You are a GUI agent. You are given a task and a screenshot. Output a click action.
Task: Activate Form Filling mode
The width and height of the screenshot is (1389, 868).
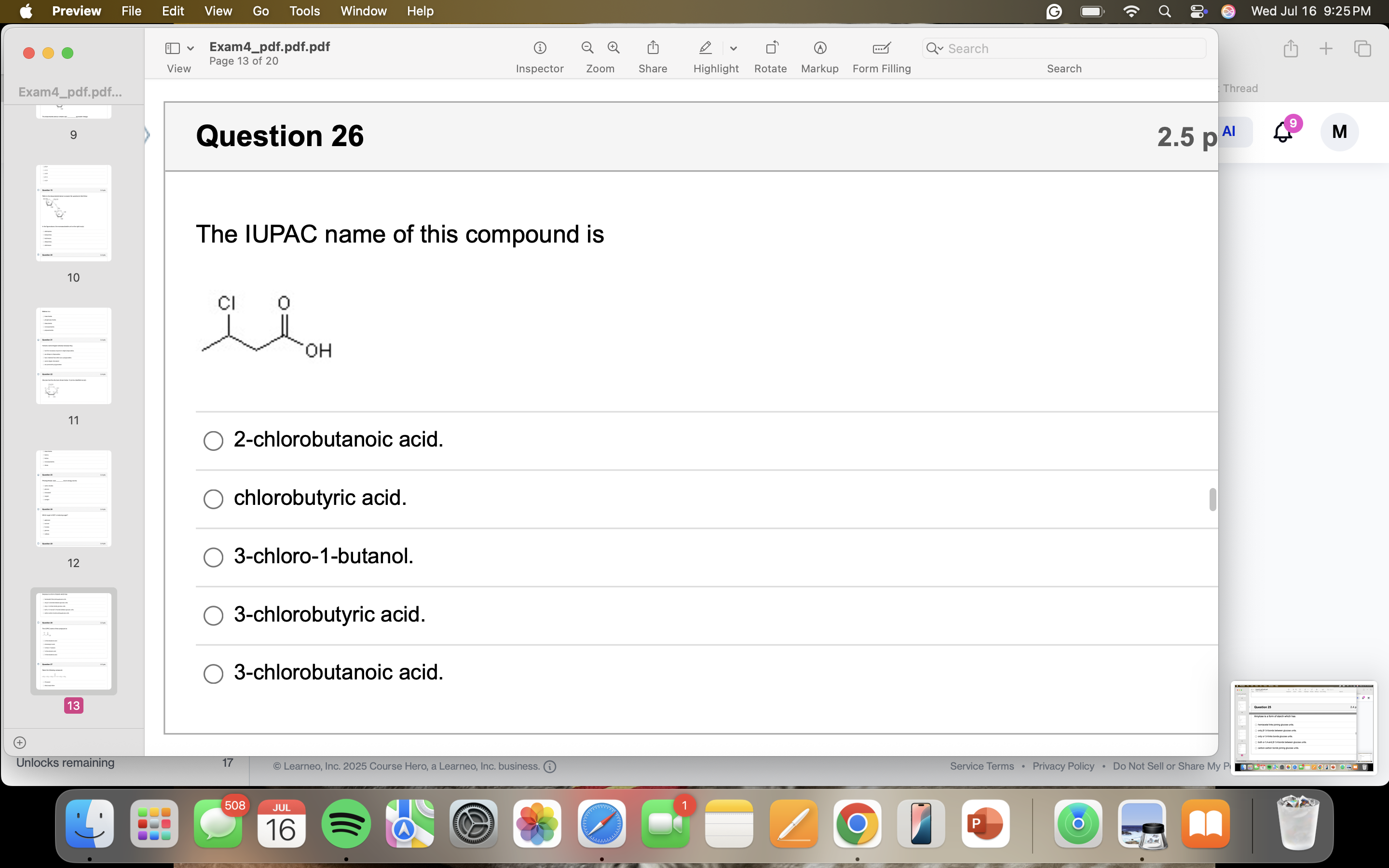pyautogui.click(x=881, y=48)
